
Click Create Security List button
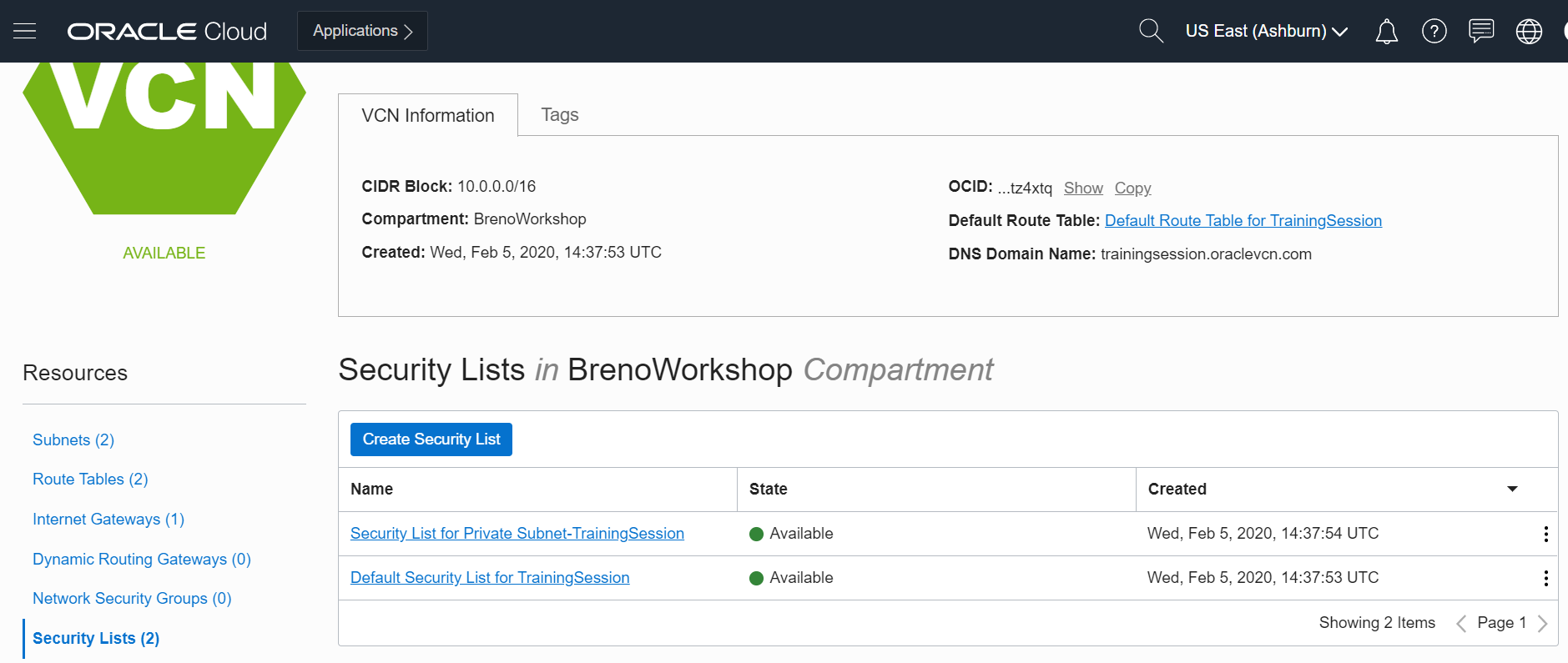tap(431, 439)
